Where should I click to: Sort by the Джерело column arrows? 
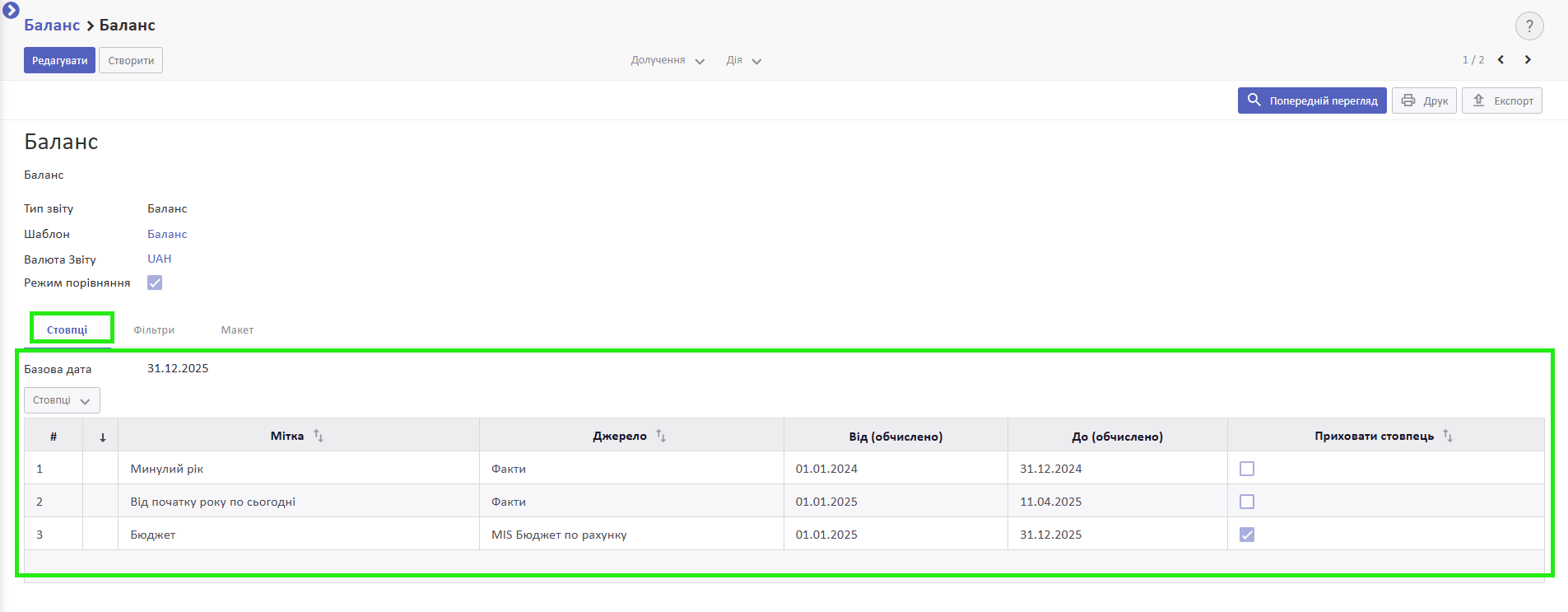661,436
